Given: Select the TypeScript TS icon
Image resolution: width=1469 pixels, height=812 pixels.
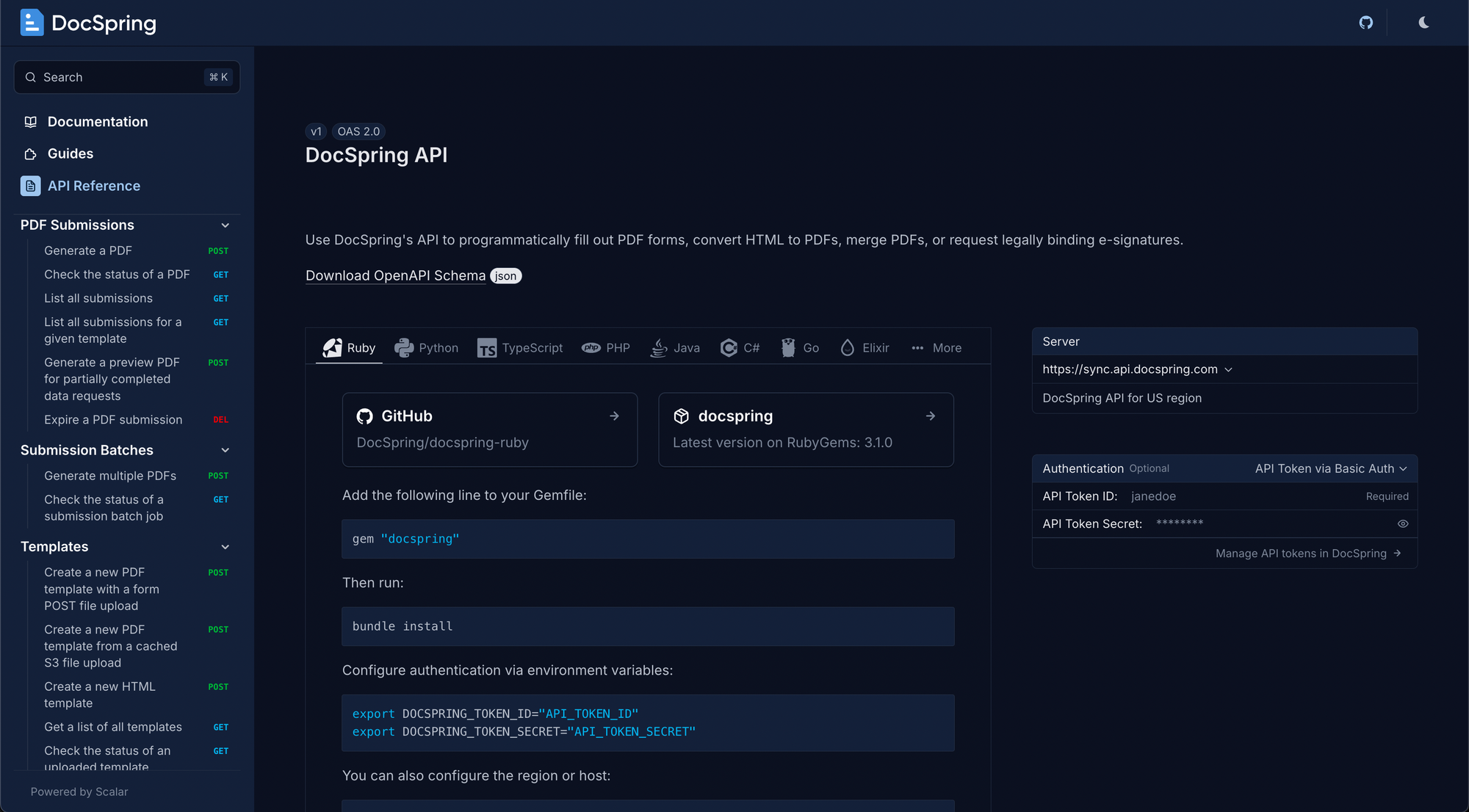Looking at the screenshot, I should pyautogui.click(x=487, y=348).
